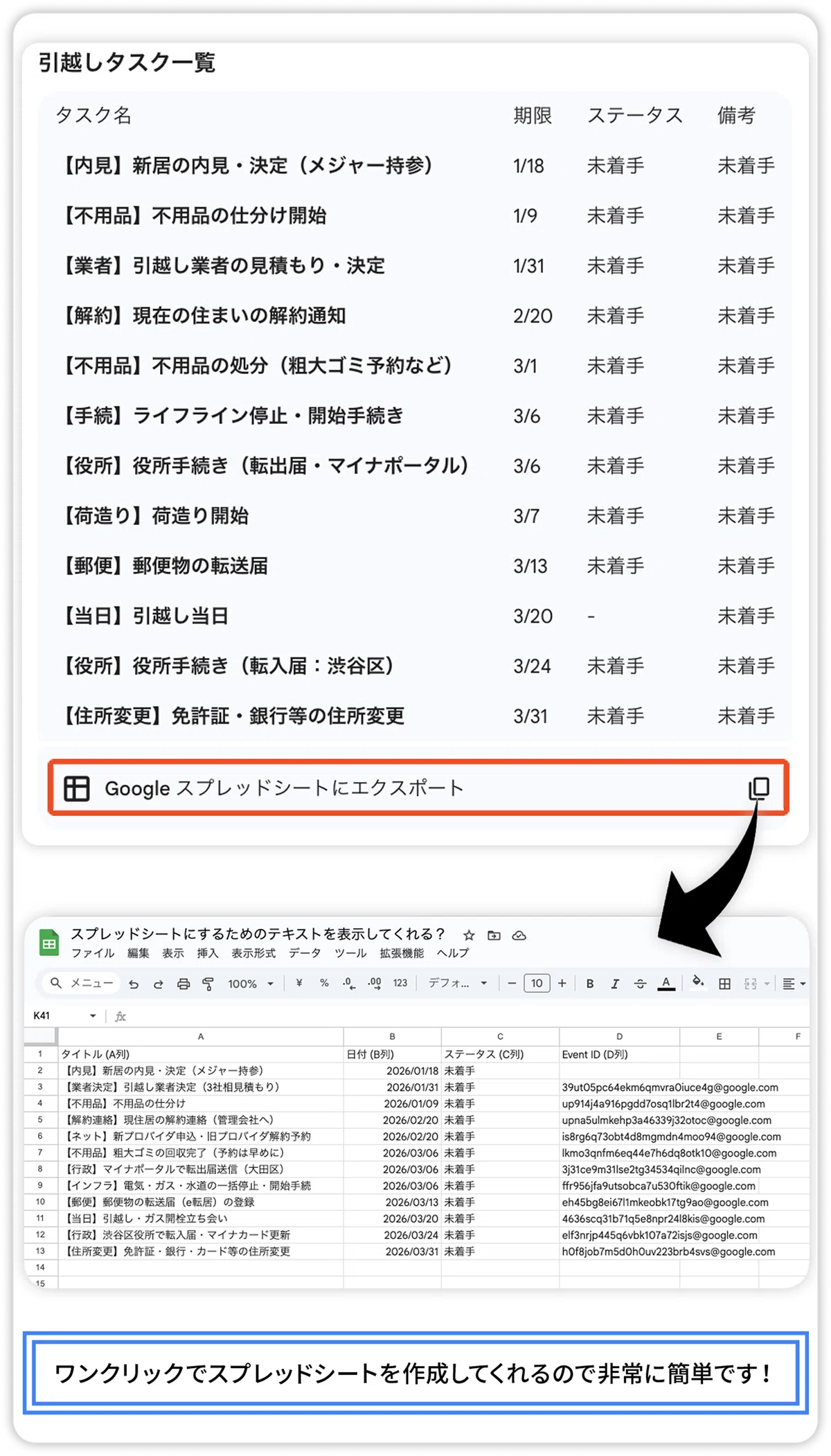Apply percent format
Screen dimensions: 831x1456
[x=324, y=983]
